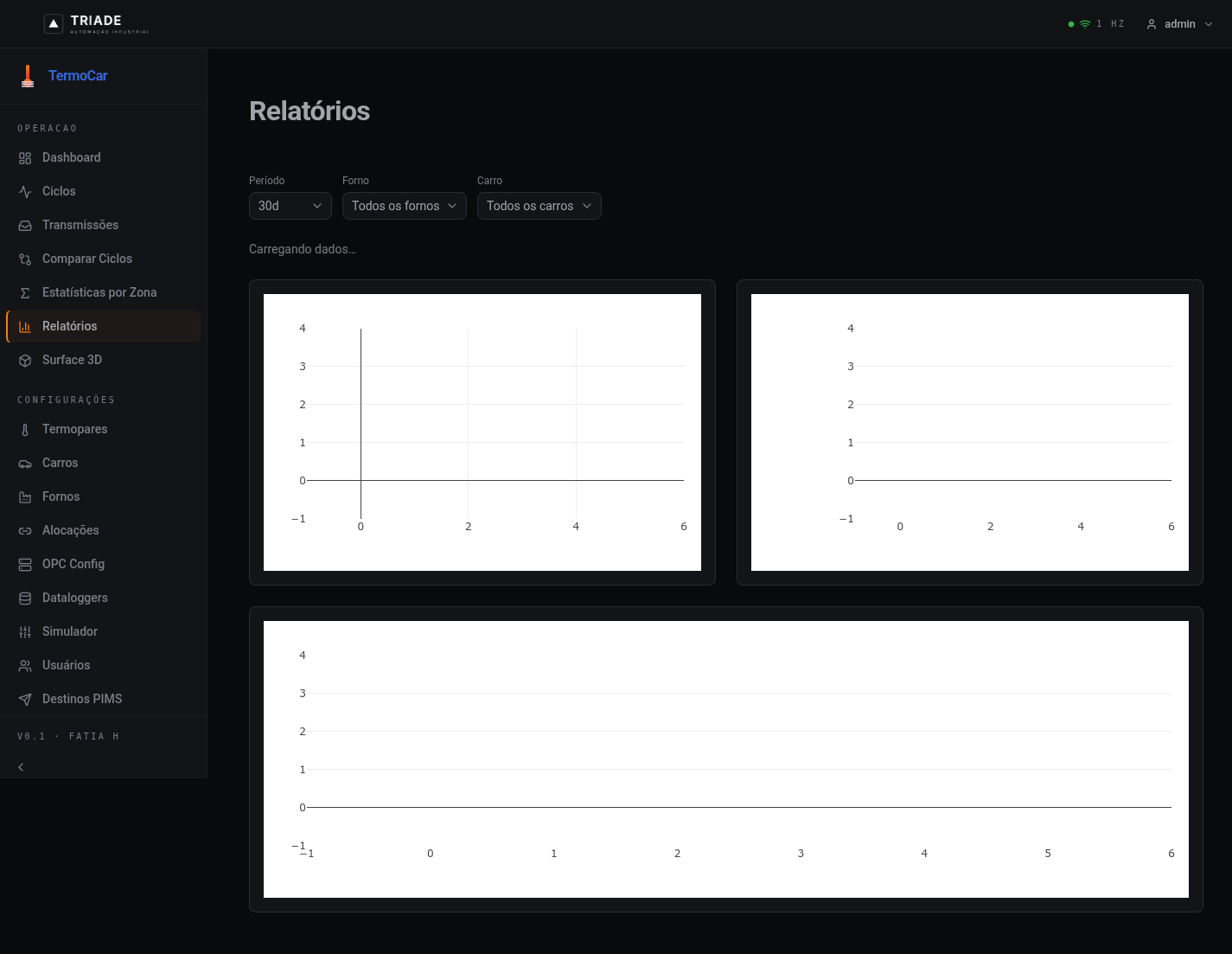This screenshot has width=1232, height=954.
Task: Go to Dashboard page
Action: click(104, 157)
